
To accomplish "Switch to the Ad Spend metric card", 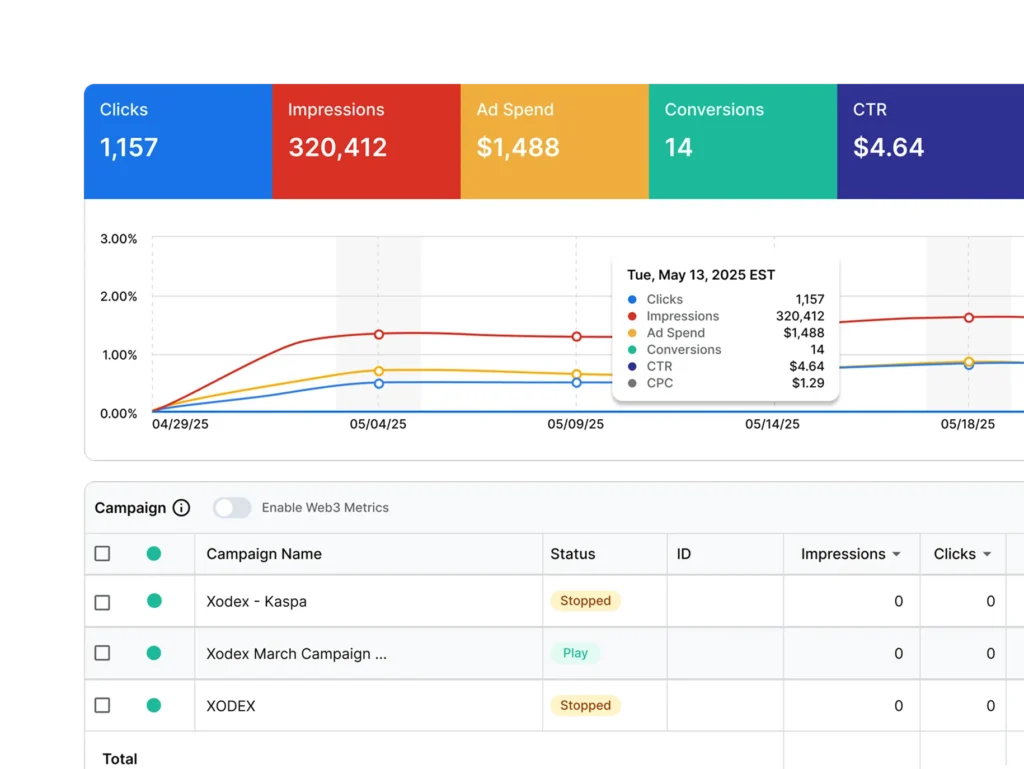I will coord(554,140).
